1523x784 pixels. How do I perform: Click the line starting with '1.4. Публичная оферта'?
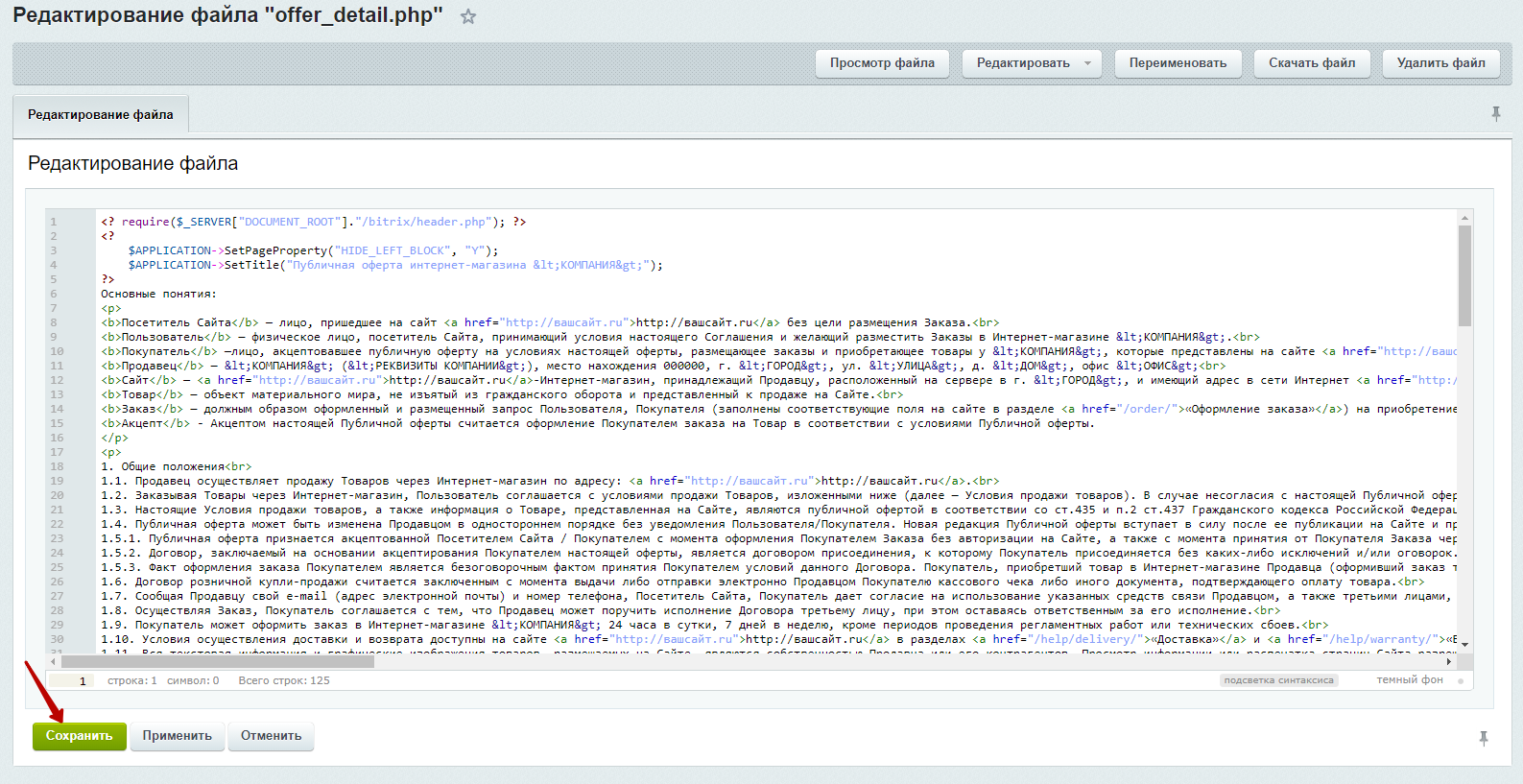pos(778,524)
